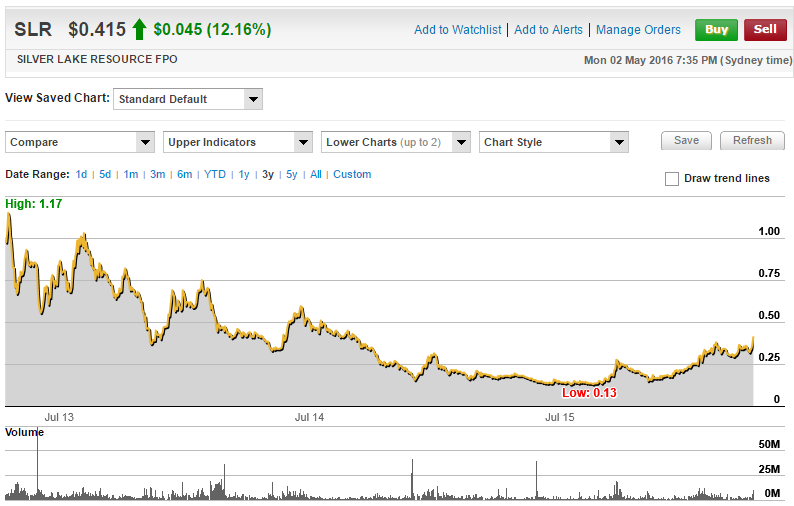Viewport: 794px width, 506px height.
Task: Switch date range to 5y
Action: point(291,174)
